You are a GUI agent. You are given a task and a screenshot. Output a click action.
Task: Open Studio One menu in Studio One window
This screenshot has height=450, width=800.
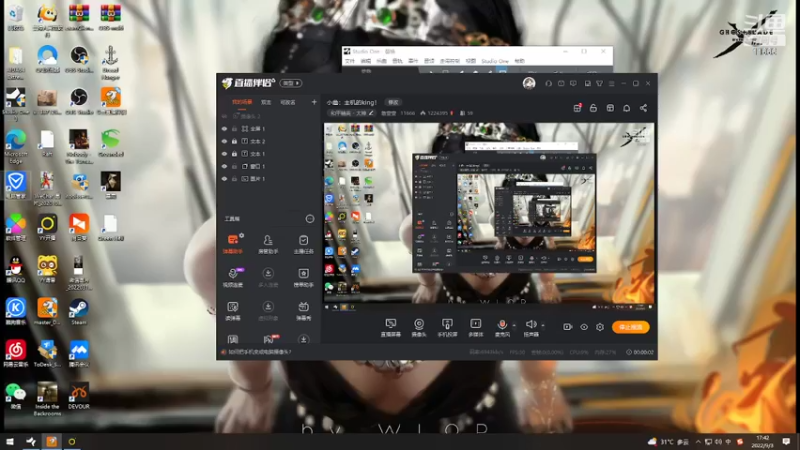click(495, 61)
